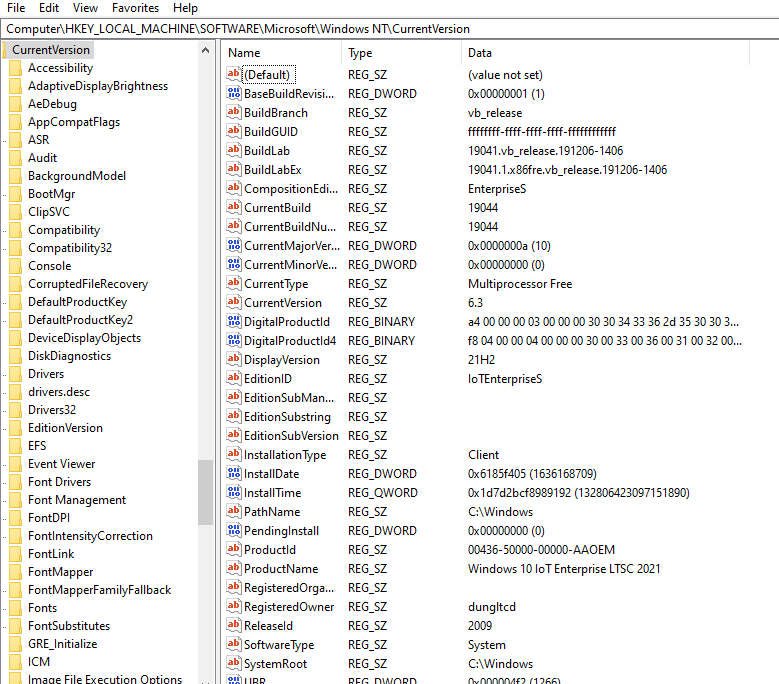779x684 pixels.
Task: Click the tree pane scroll up arrow
Action: (x=205, y=50)
